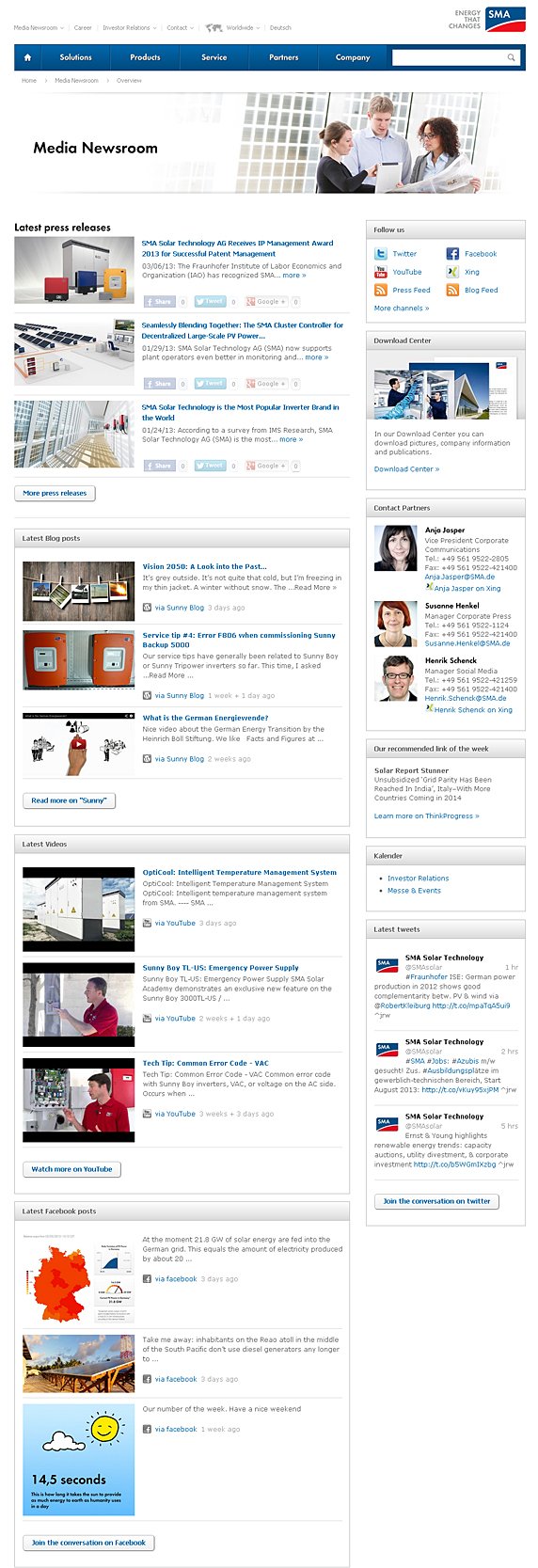538x1568 pixels.
Task: Open the #Fraunhofer hashtag in tweet
Action: (x=426, y=976)
